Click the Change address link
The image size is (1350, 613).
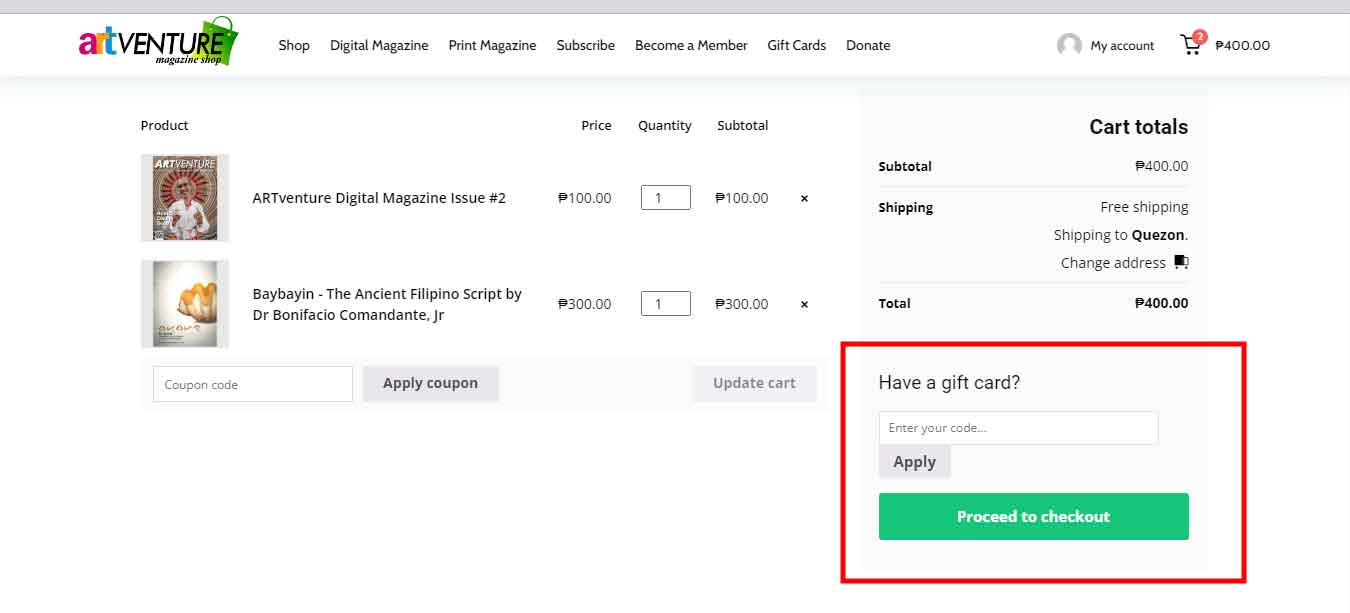pyautogui.click(x=1113, y=262)
